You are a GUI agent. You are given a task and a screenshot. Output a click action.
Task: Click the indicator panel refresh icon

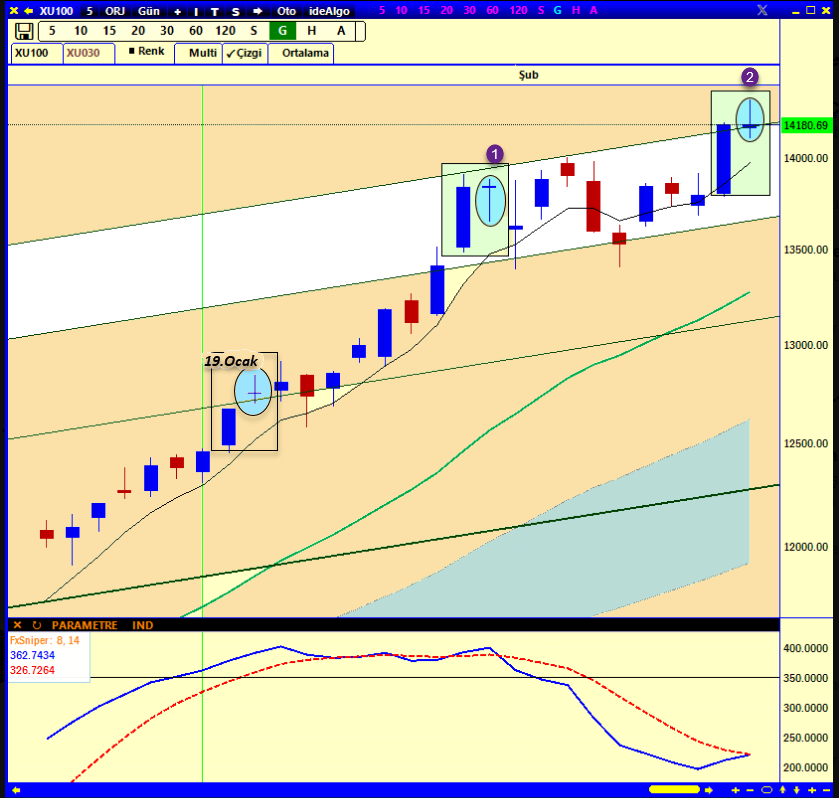click(x=37, y=625)
